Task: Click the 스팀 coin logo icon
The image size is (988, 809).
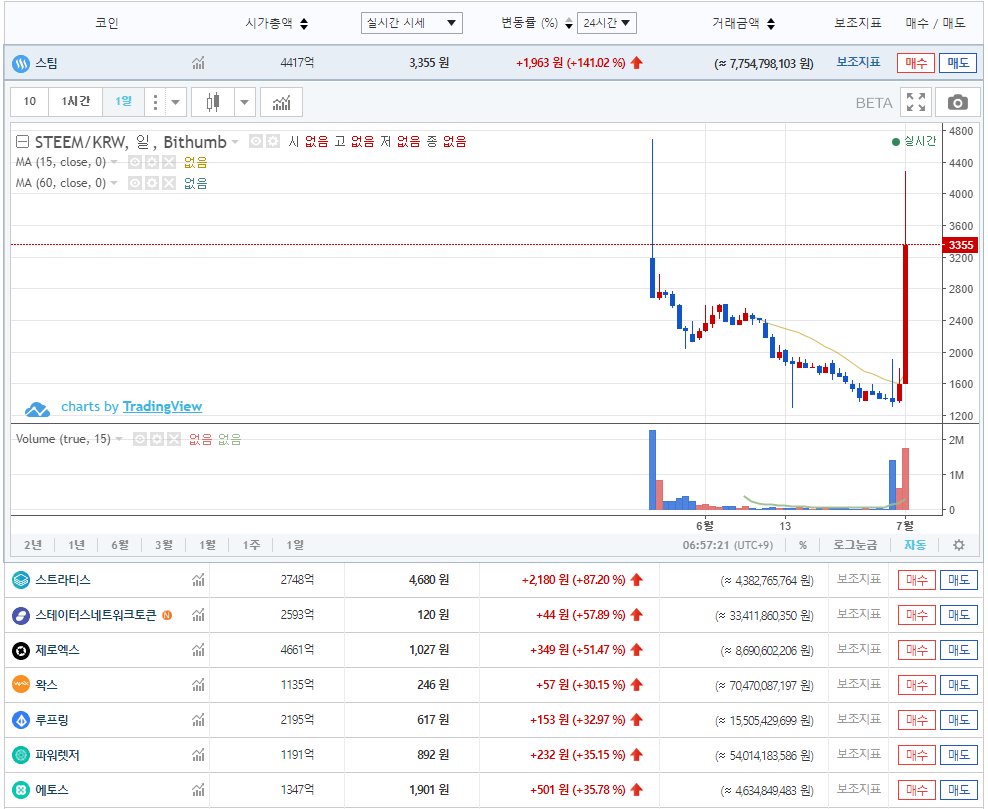Action: tap(21, 63)
